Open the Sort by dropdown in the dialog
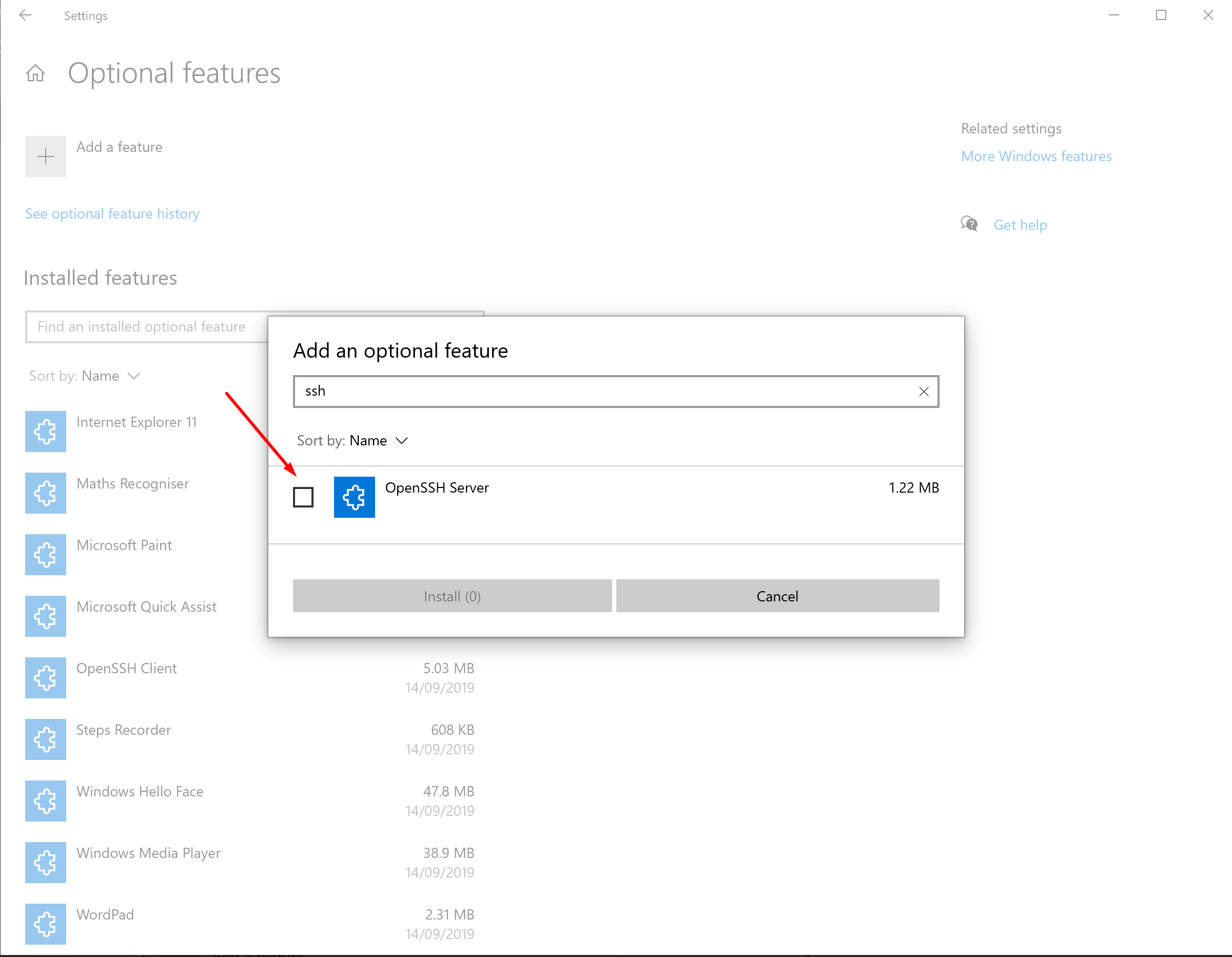 (x=402, y=440)
